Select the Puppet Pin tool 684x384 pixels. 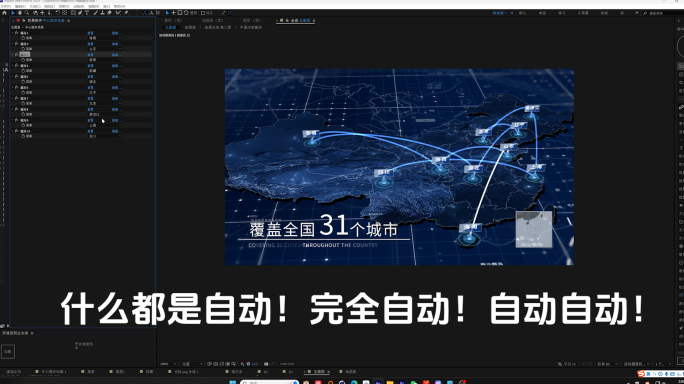tap(126, 13)
